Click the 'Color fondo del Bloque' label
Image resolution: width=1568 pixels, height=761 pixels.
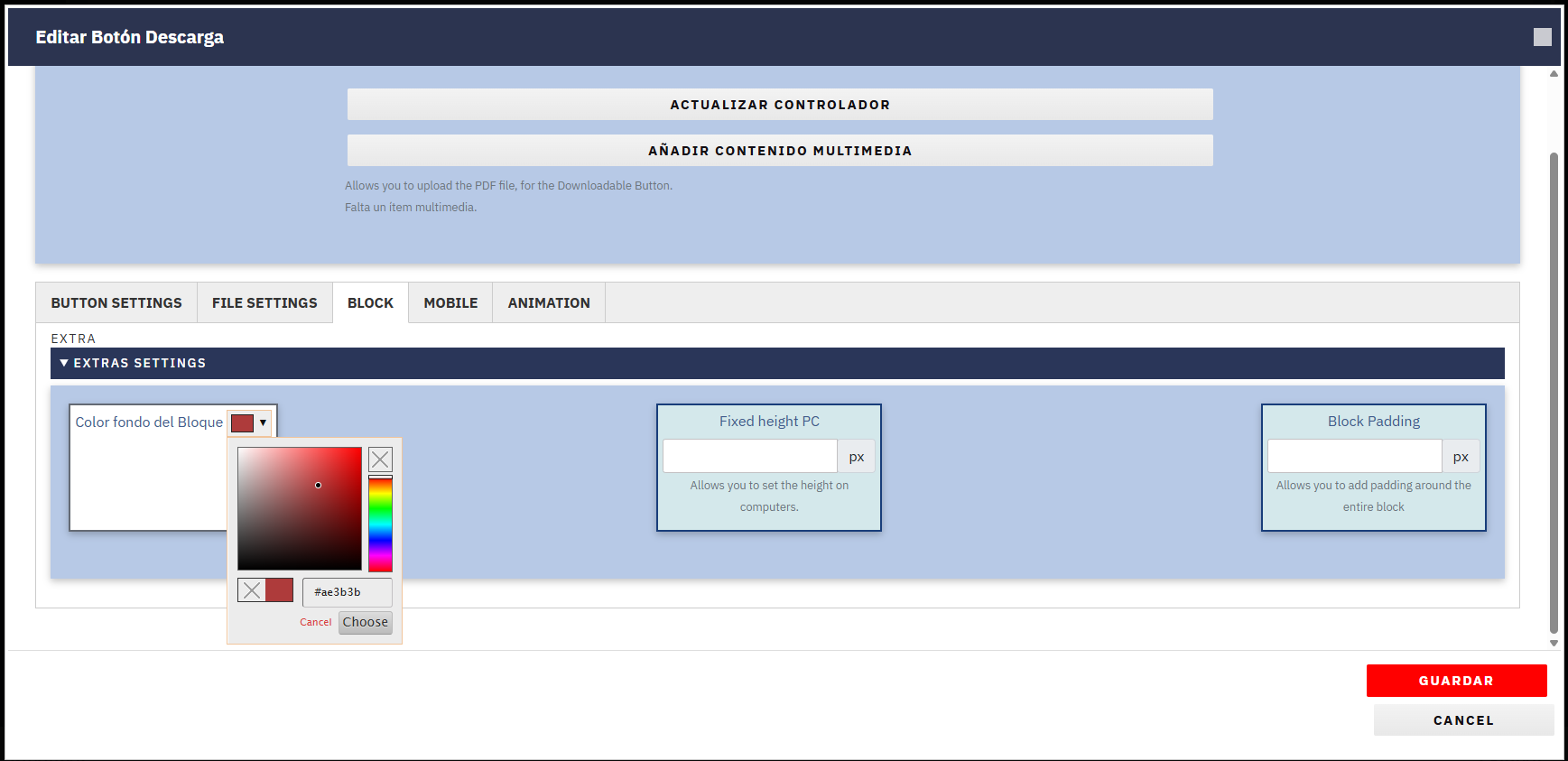[149, 422]
